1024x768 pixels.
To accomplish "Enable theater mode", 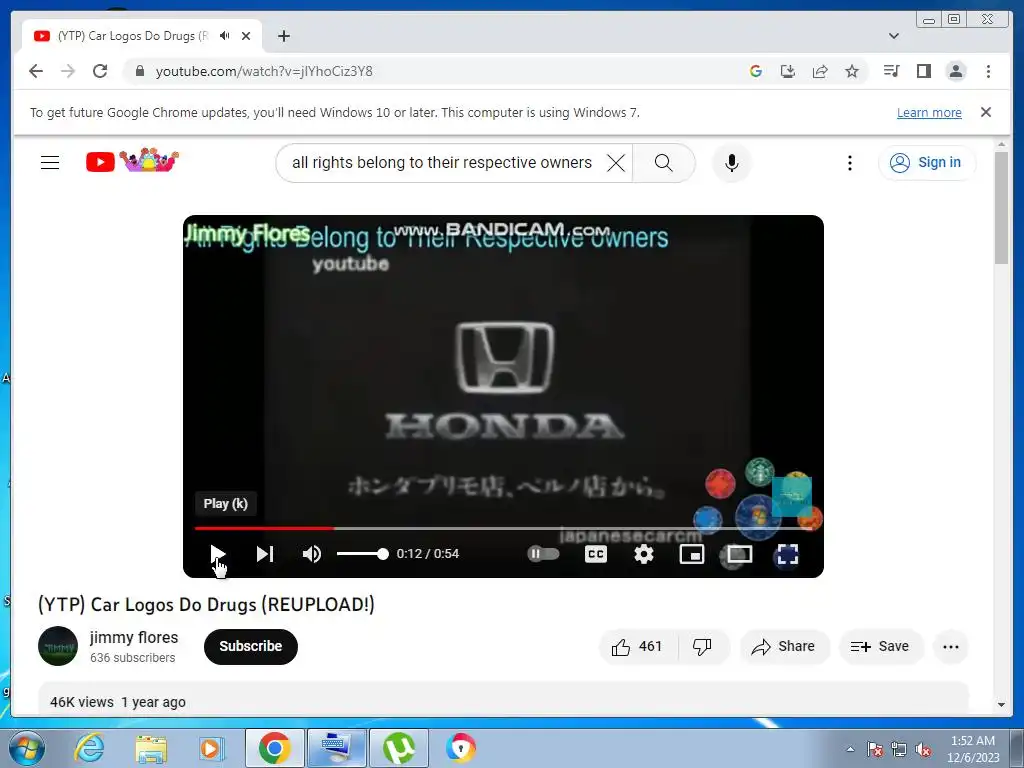I will pos(739,554).
